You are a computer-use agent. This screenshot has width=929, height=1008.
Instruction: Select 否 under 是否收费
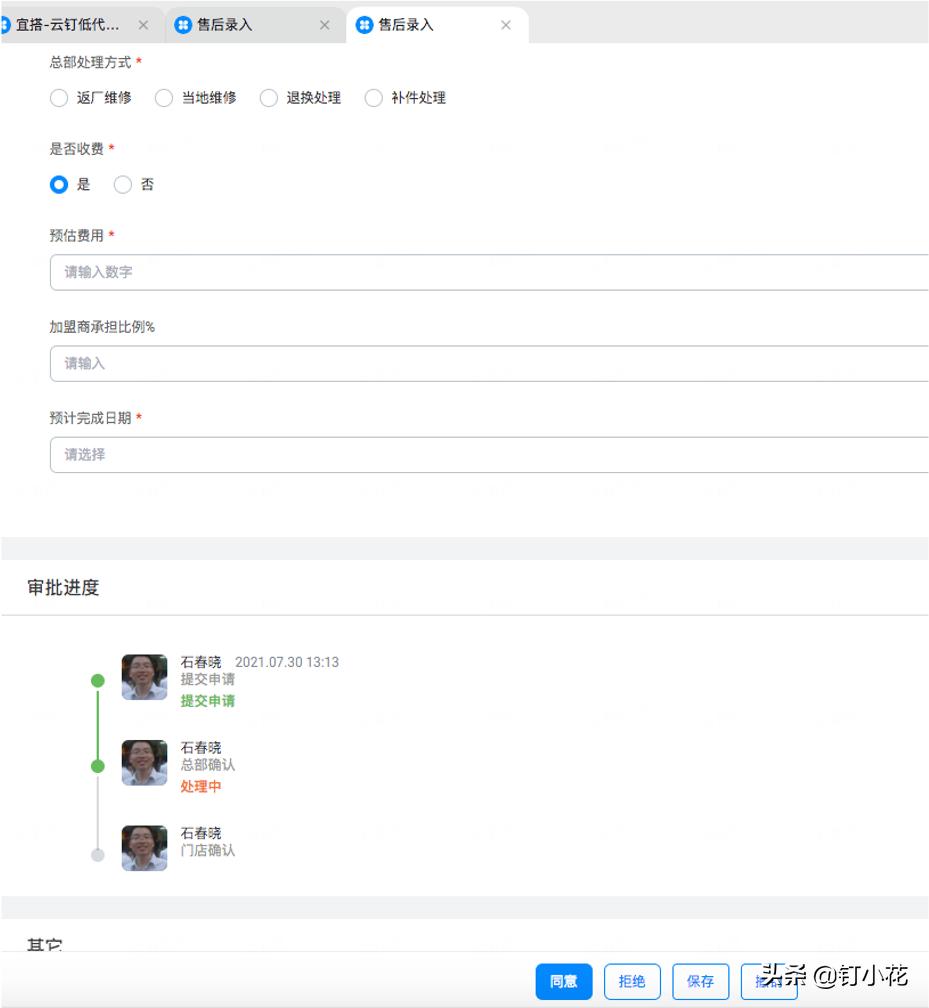coord(122,184)
